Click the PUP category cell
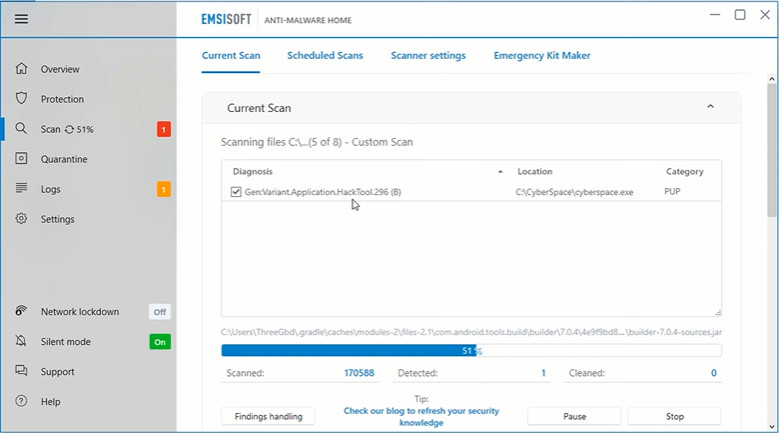 click(672, 191)
